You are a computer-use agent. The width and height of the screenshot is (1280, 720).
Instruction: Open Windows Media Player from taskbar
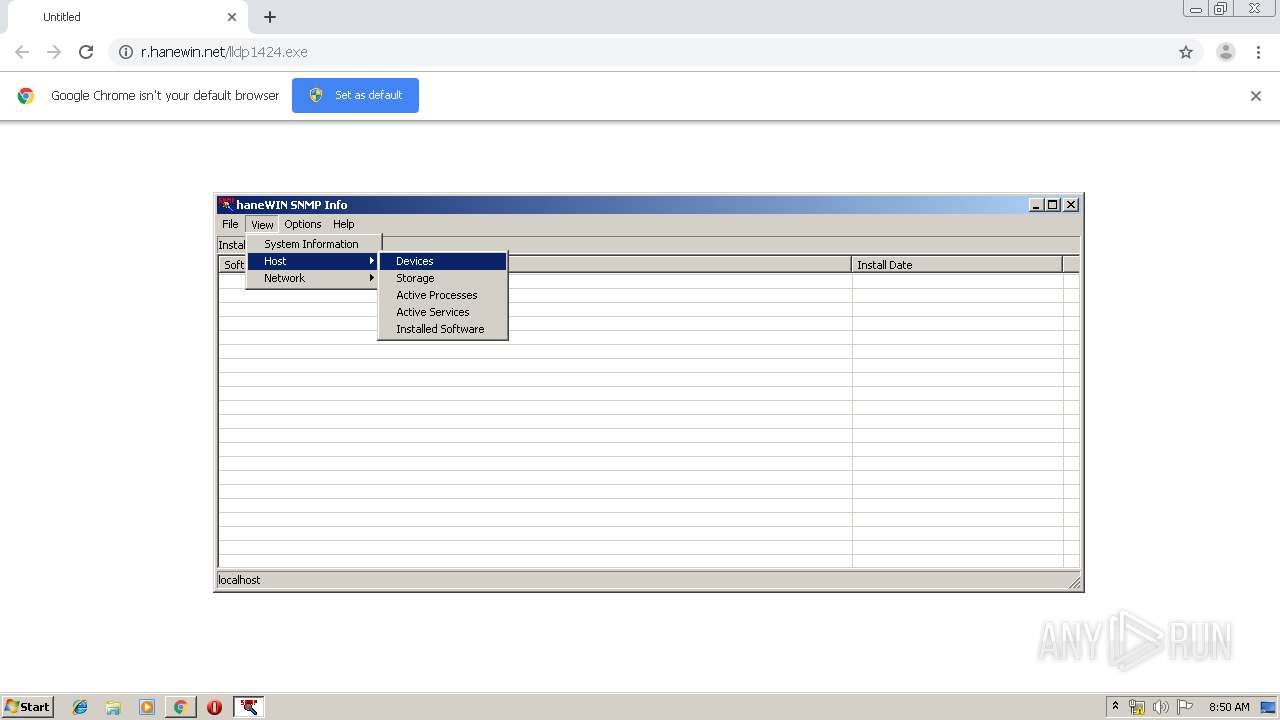(147, 707)
